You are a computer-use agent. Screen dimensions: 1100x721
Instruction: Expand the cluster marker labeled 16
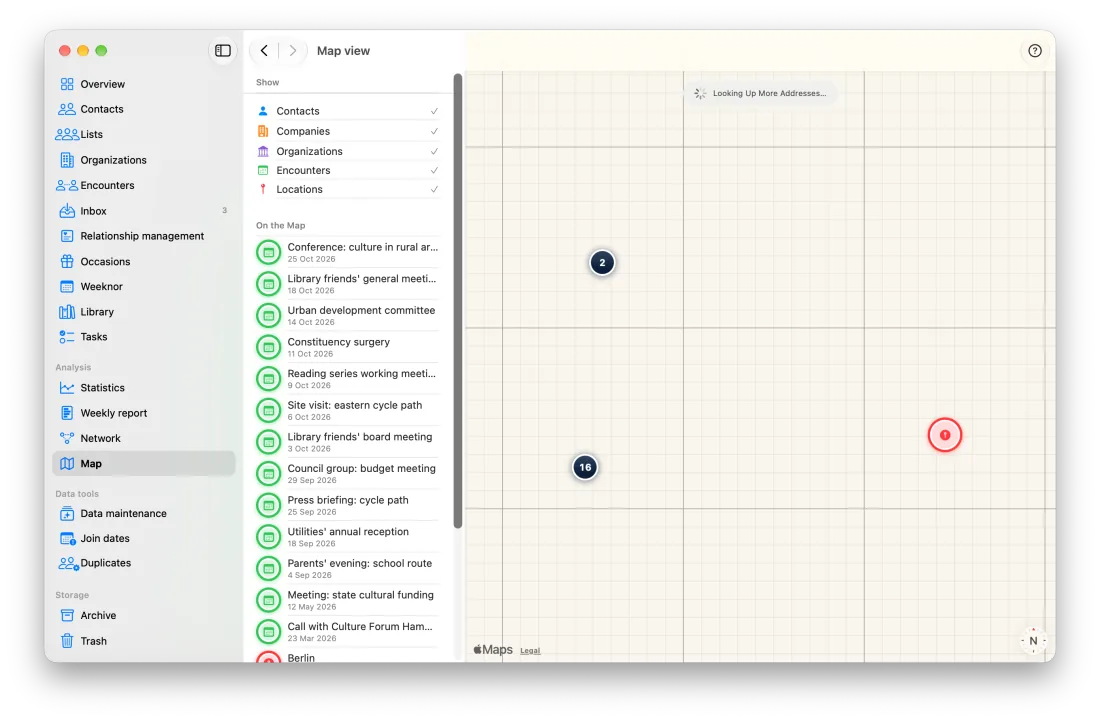[585, 467]
